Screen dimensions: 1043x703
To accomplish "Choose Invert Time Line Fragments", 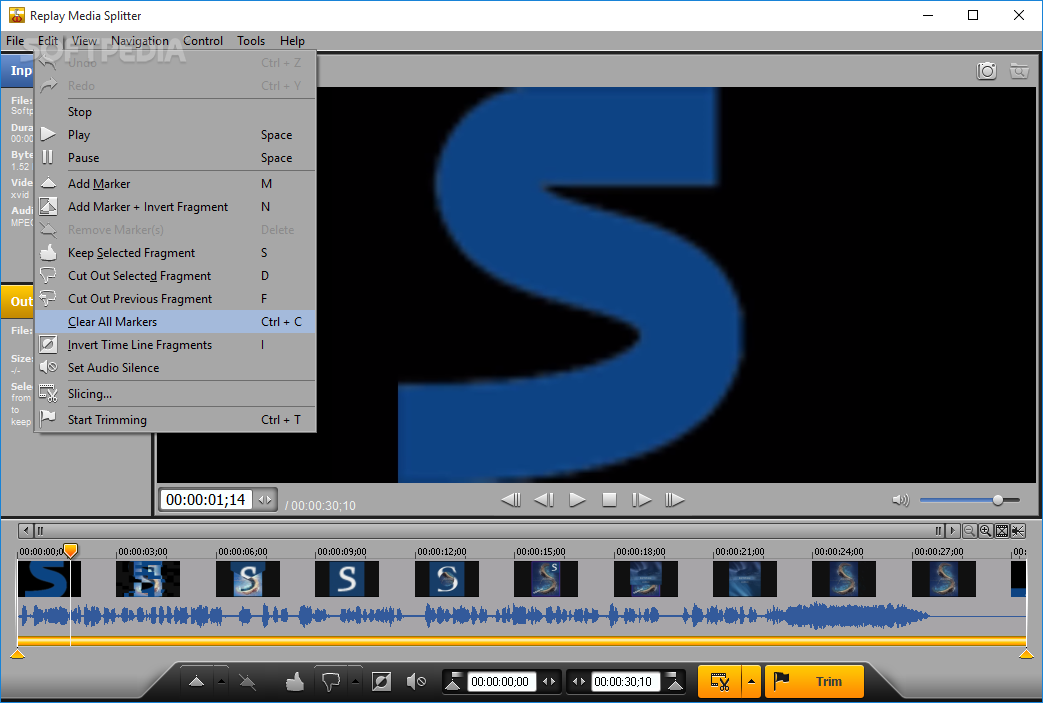I will (176, 345).
